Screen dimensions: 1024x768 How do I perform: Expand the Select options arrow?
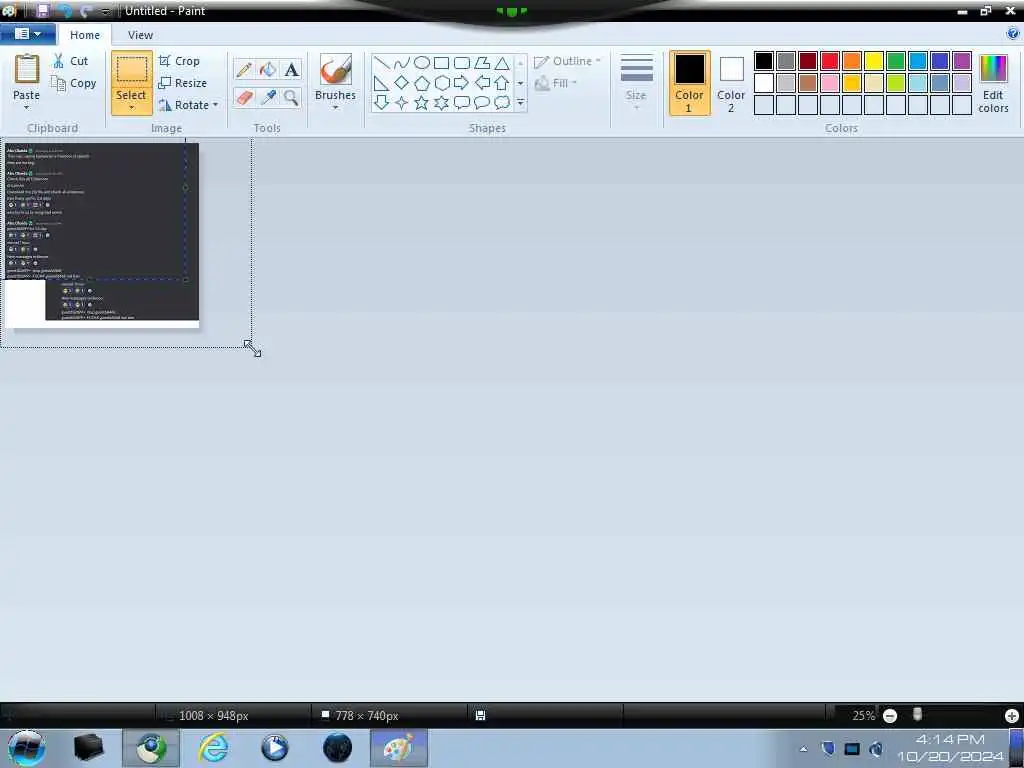coord(131,107)
